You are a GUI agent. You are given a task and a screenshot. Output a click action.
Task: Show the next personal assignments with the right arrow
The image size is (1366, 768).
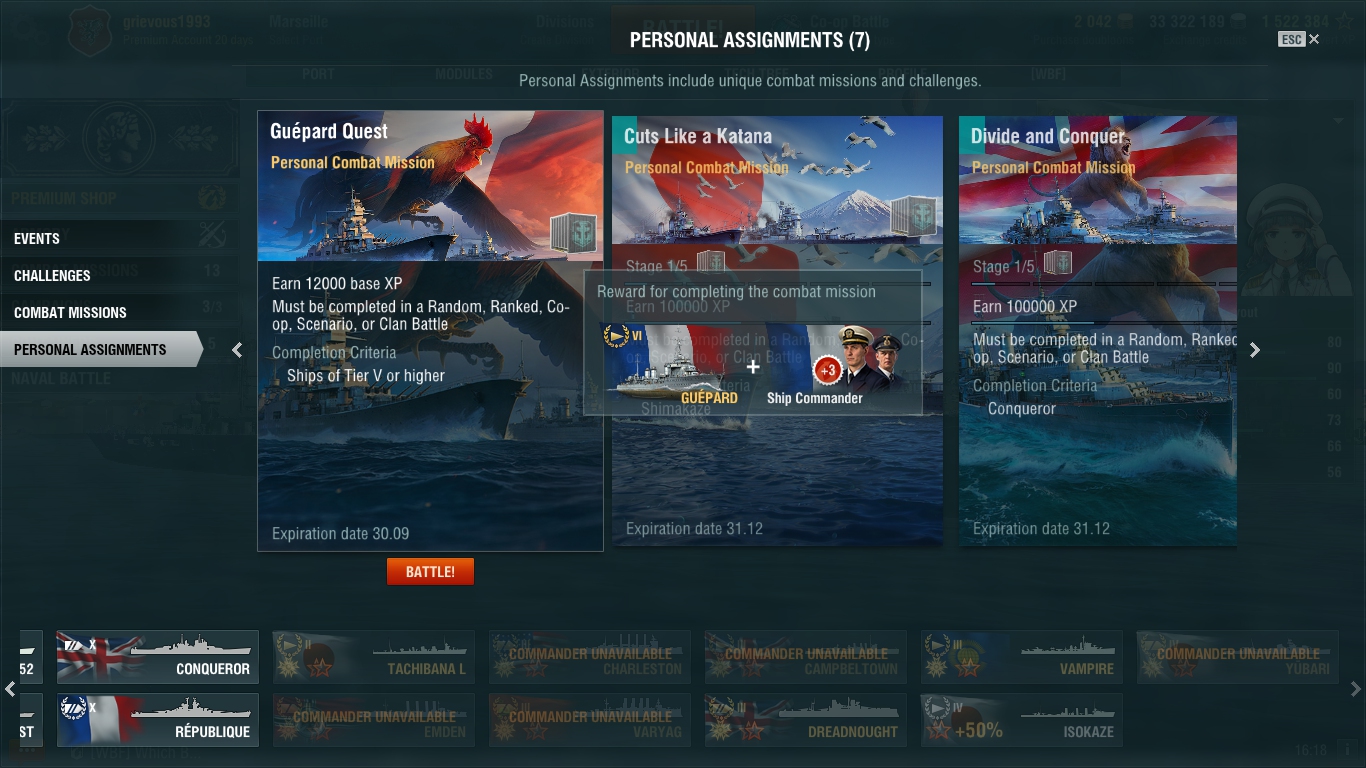(x=1255, y=350)
